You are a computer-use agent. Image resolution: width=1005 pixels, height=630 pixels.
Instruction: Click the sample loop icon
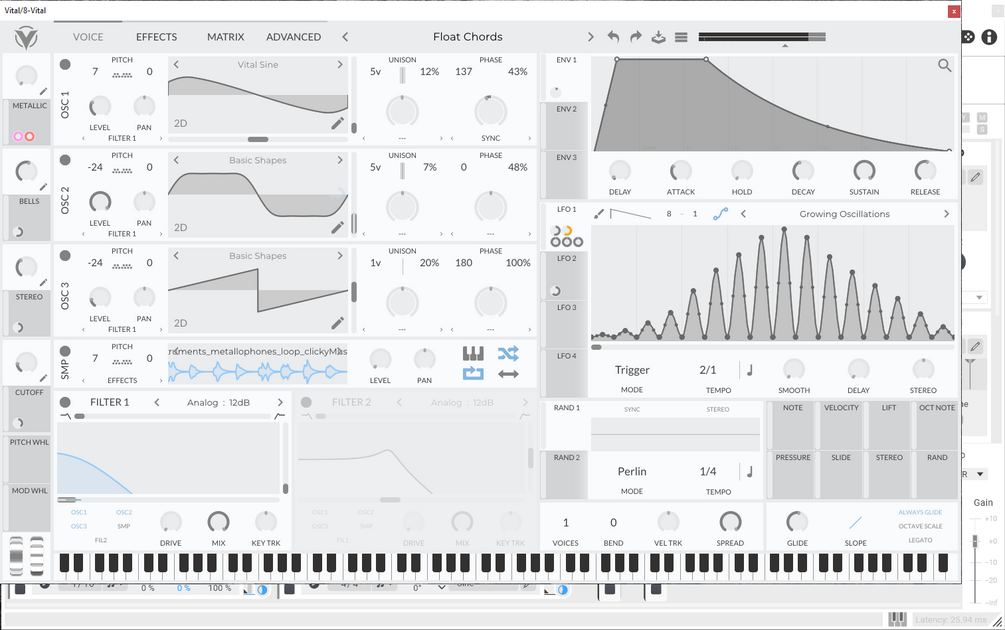[473, 374]
